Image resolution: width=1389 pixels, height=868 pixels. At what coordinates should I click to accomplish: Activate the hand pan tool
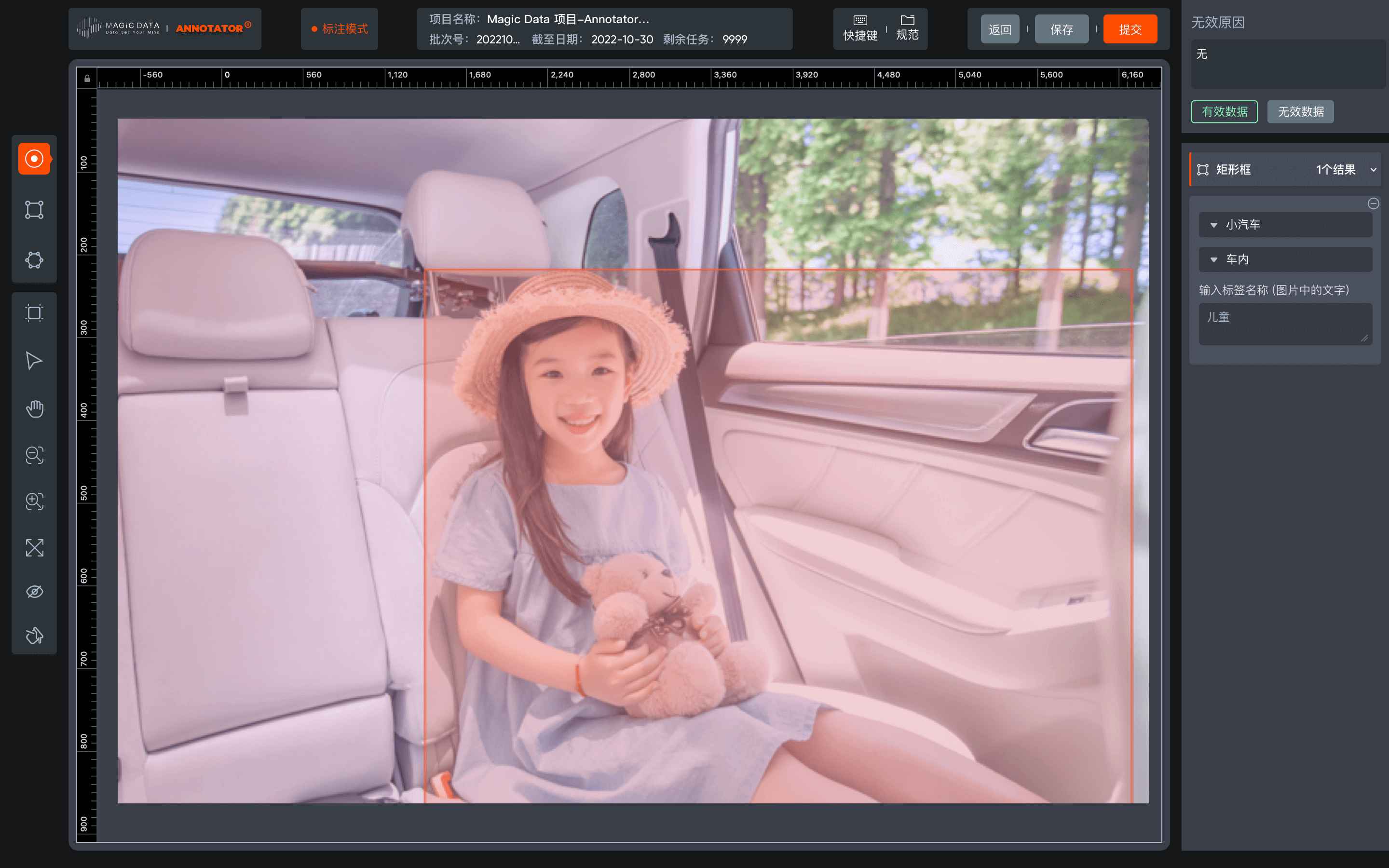(34, 408)
